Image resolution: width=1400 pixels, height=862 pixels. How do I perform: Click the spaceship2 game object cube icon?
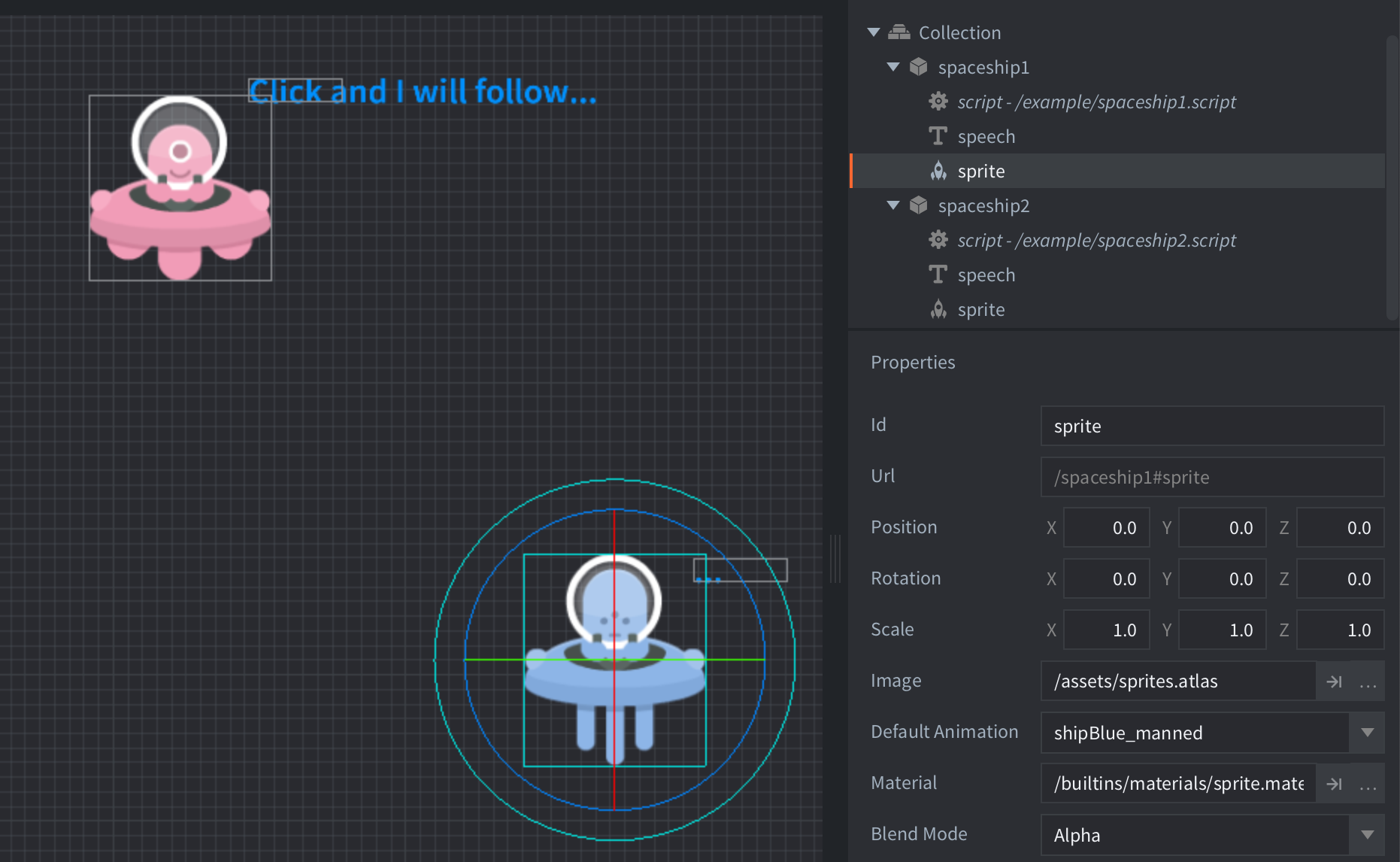918,205
